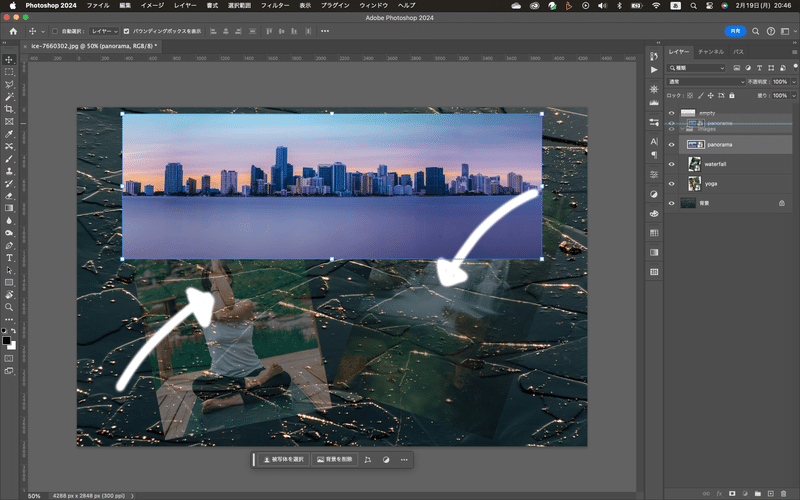Toggle the 自動選択 checkbox
Screen dimensions: 800x500
tap(55, 31)
